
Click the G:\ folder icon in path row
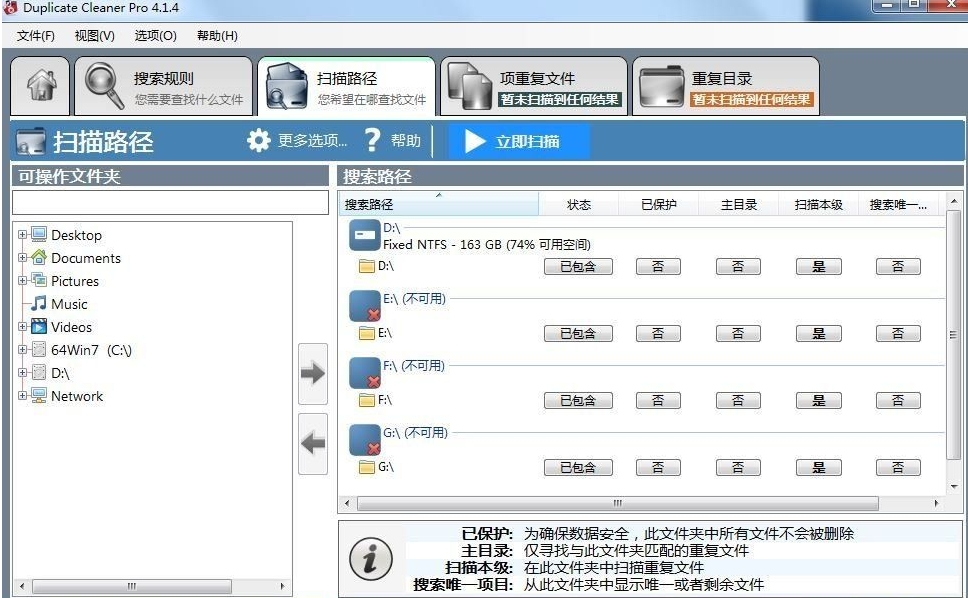point(367,467)
